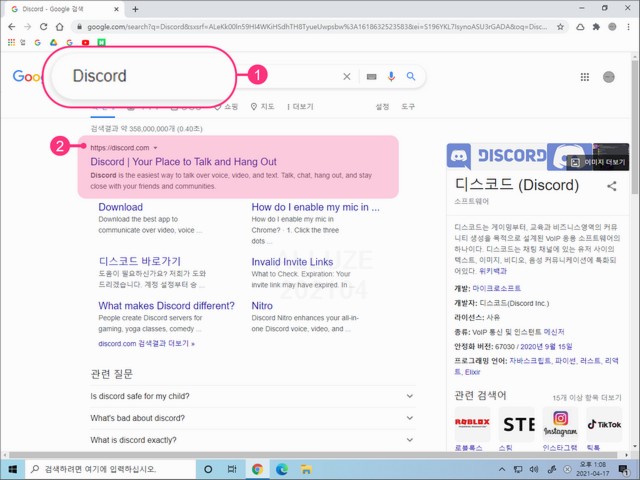
Task: Open the YouTube bookmark icon
Action: point(85,42)
